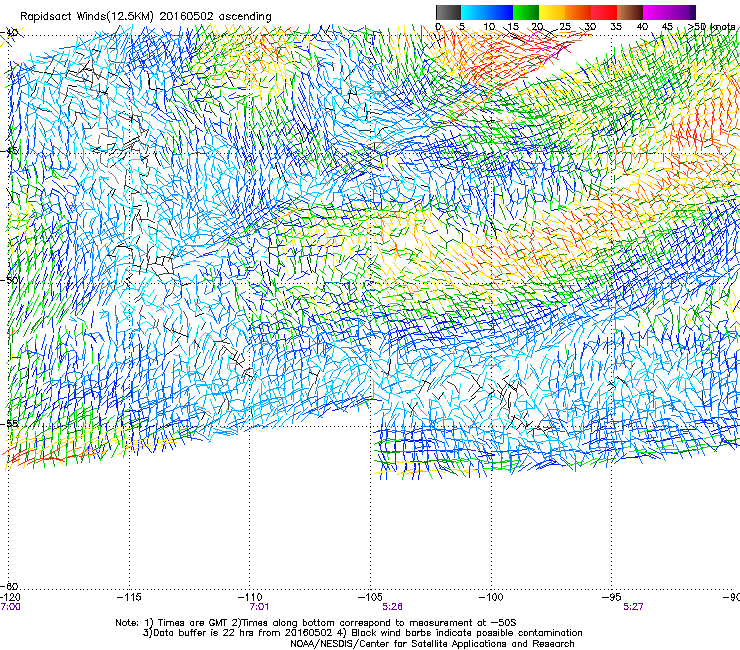The width and height of the screenshot is (740, 650).
Task: Click the longitude label '-95'
Action: point(611,597)
